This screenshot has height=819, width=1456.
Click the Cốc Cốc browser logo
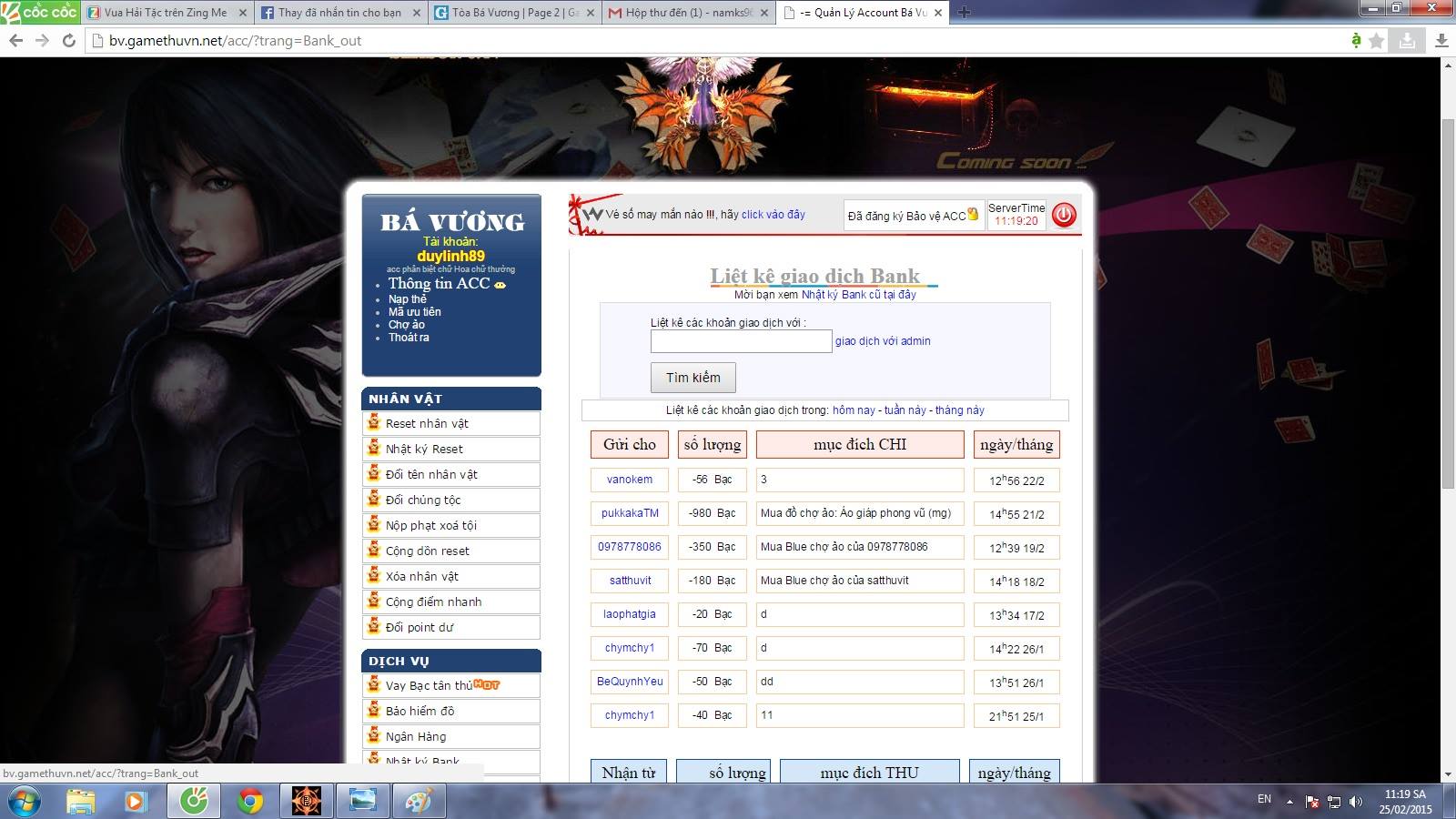coord(39,12)
